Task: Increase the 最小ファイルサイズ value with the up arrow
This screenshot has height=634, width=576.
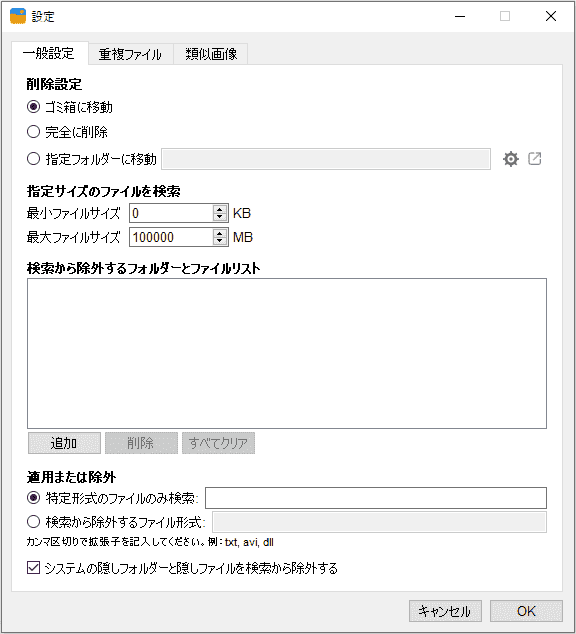Action: pos(219,209)
